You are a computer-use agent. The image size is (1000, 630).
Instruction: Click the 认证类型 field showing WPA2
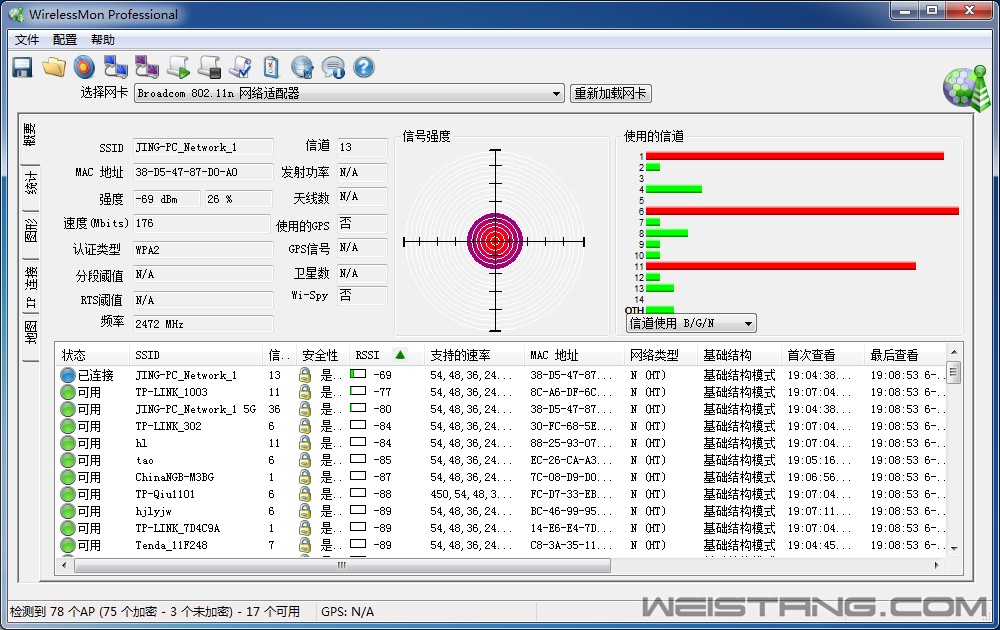click(x=203, y=250)
